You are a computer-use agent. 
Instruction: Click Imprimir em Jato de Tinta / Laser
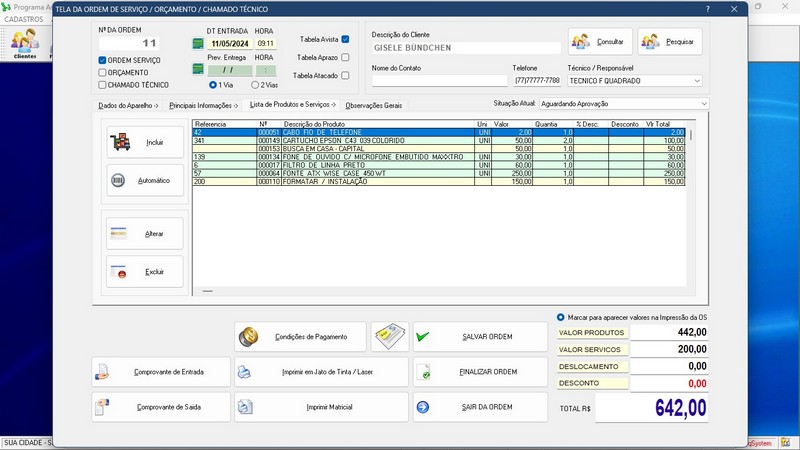321,372
